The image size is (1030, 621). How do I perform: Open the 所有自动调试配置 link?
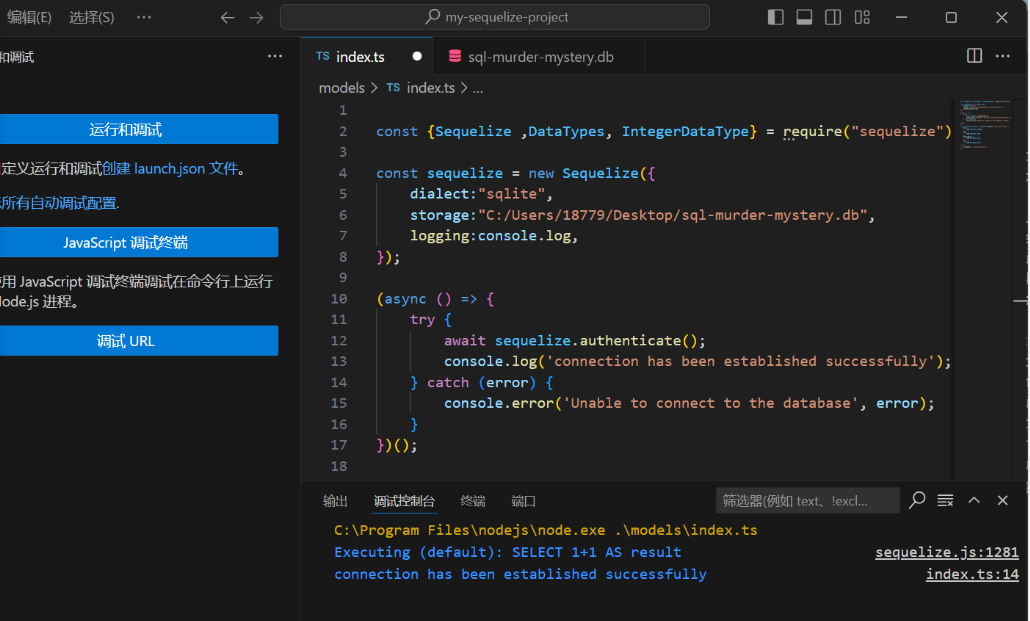tap(59, 203)
